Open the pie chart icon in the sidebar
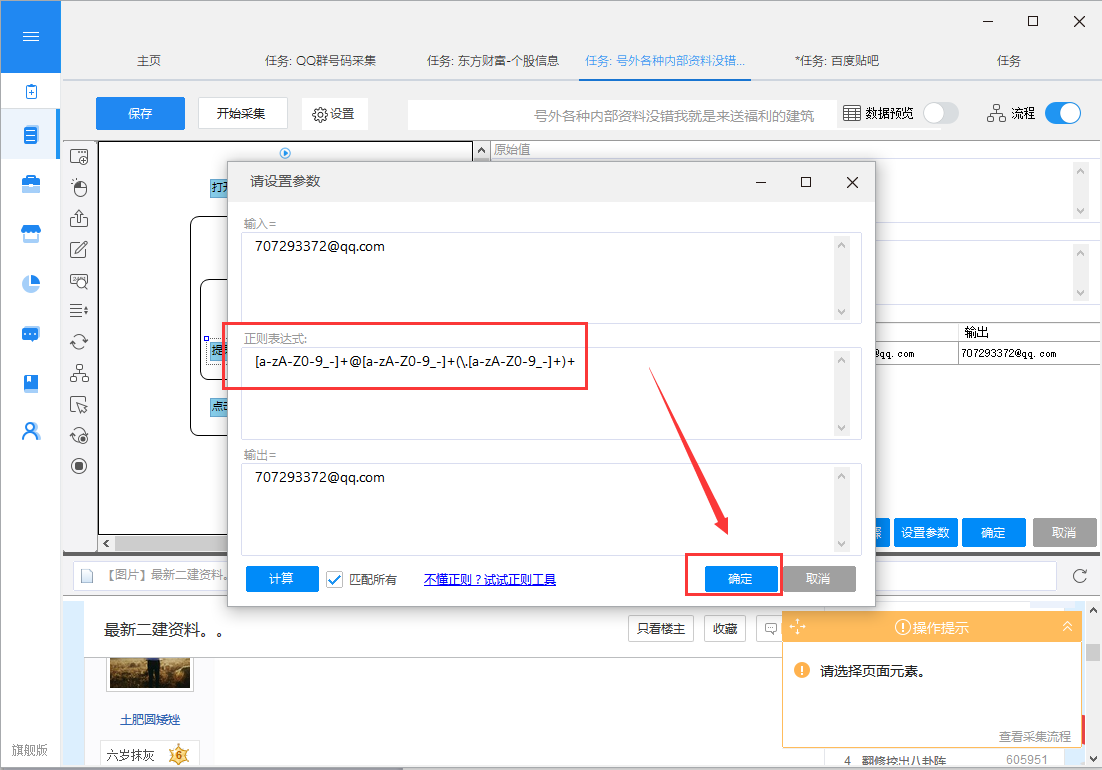This screenshot has width=1102, height=770. point(30,284)
